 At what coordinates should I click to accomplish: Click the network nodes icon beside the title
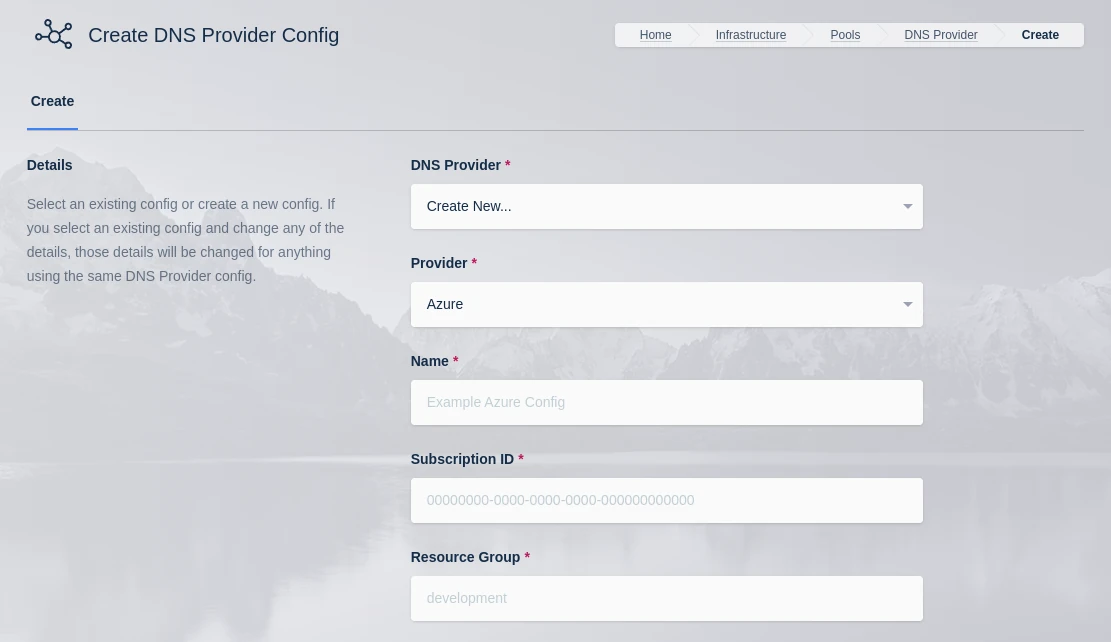54,35
